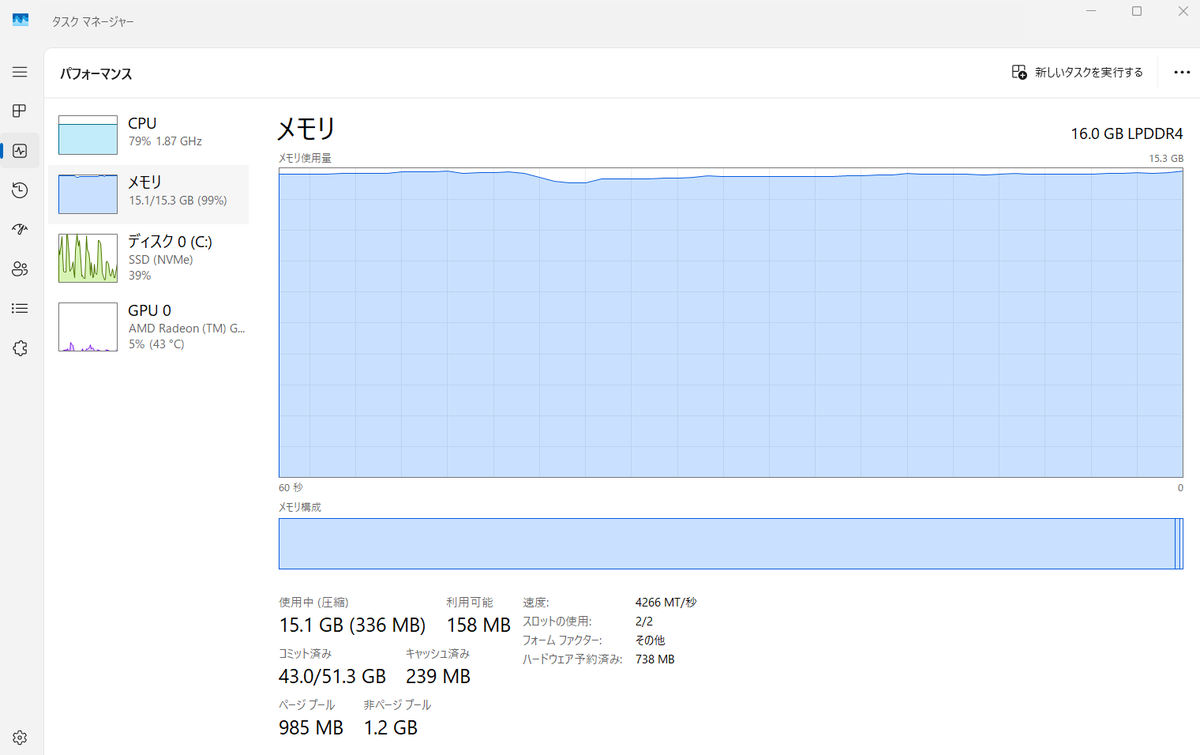Open the three-dot more options menu

point(1182,72)
